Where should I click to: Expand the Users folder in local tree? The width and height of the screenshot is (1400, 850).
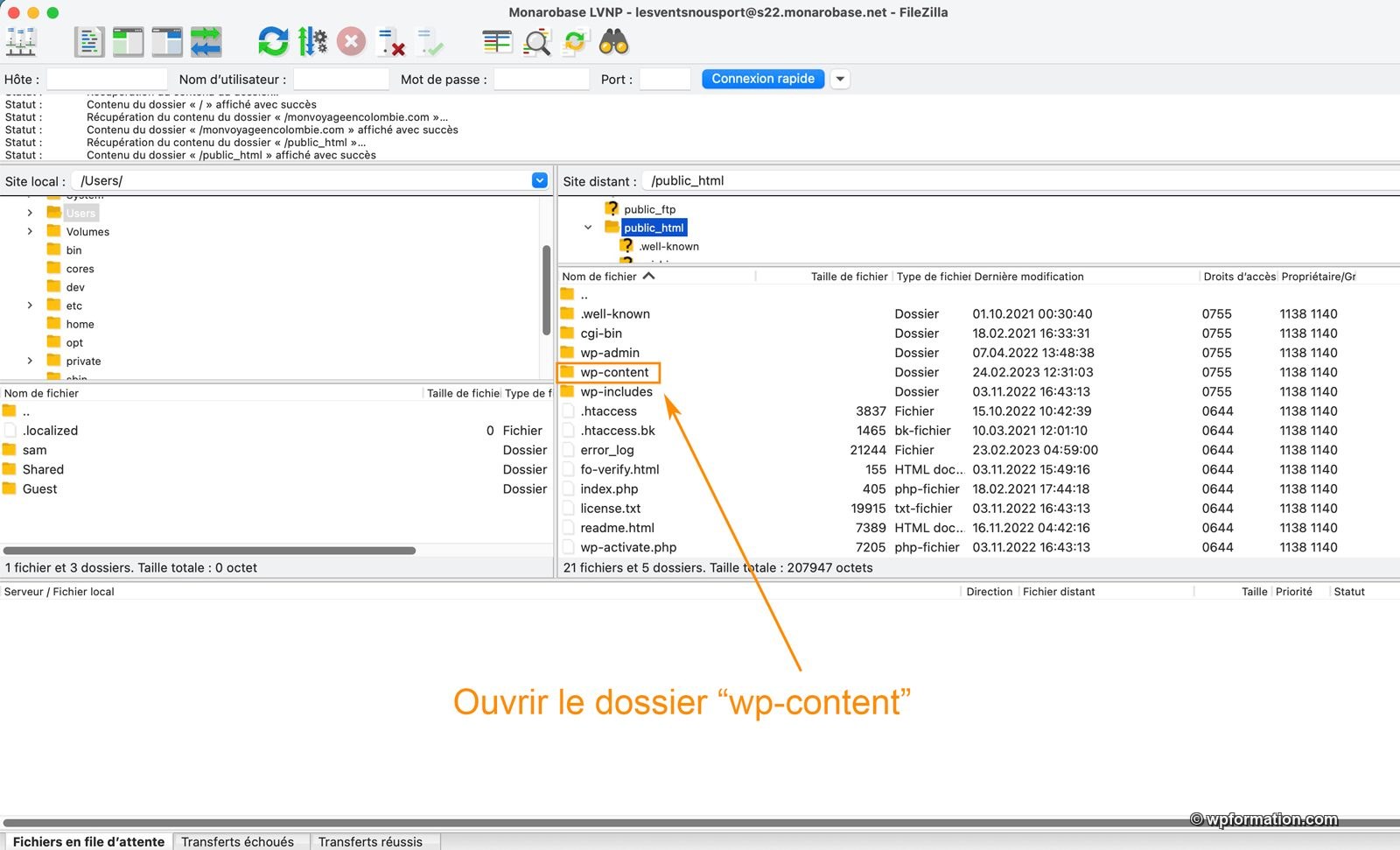[30, 213]
